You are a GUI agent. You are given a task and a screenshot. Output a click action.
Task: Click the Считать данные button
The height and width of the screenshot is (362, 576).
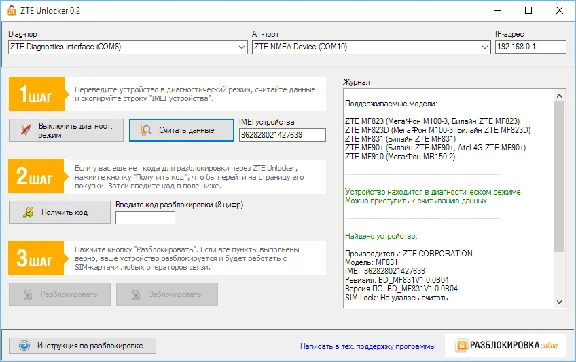(x=181, y=130)
